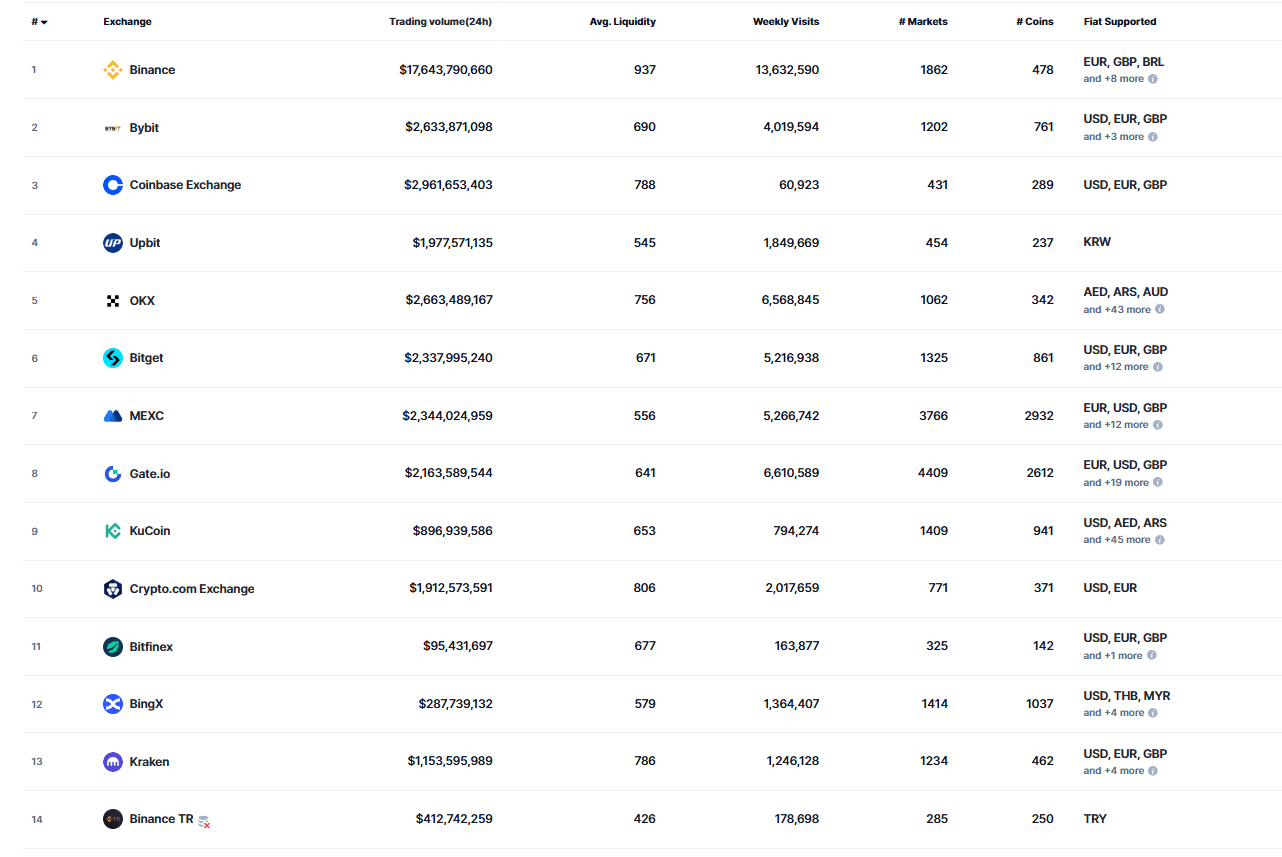Click the untracked badge next to Binance TR
The width and height of the screenshot is (1282, 857).
point(204,821)
